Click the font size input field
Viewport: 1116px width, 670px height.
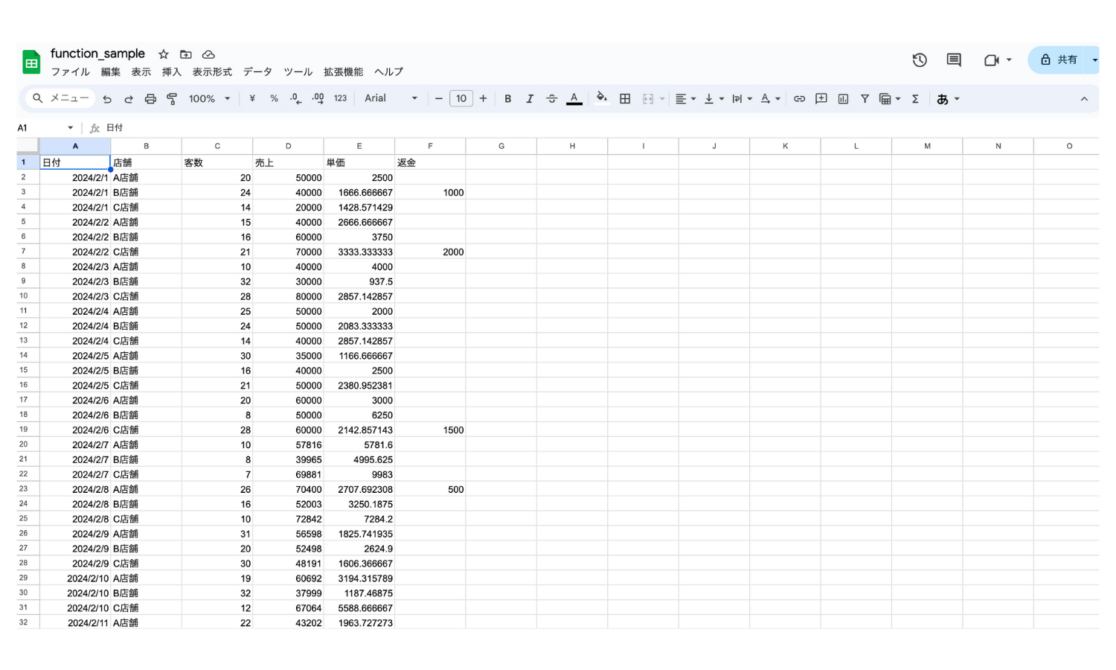pyautogui.click(x=460, y=99)
